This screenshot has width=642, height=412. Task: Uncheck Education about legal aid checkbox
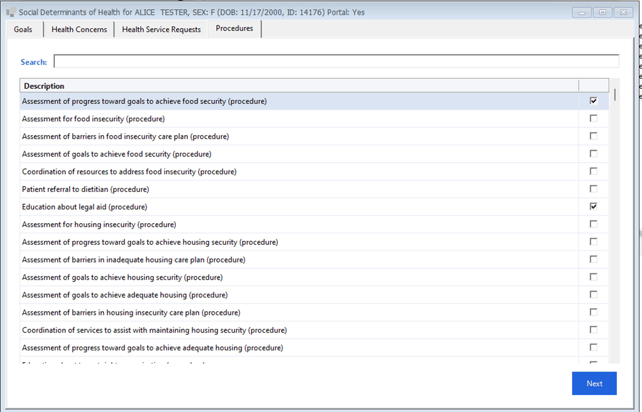(x=593, y=207)
